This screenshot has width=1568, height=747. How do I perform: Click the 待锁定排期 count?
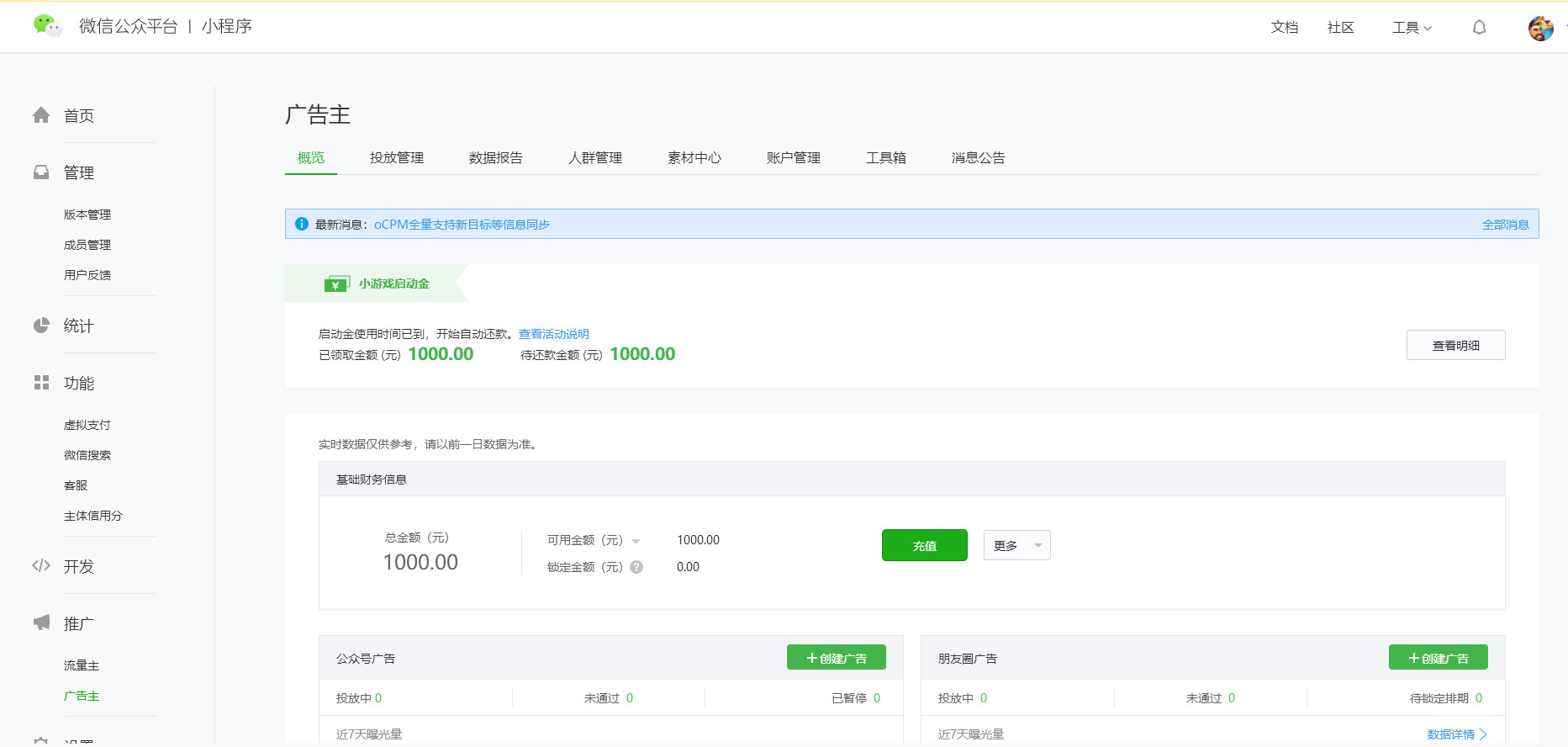click(1479, 698)
